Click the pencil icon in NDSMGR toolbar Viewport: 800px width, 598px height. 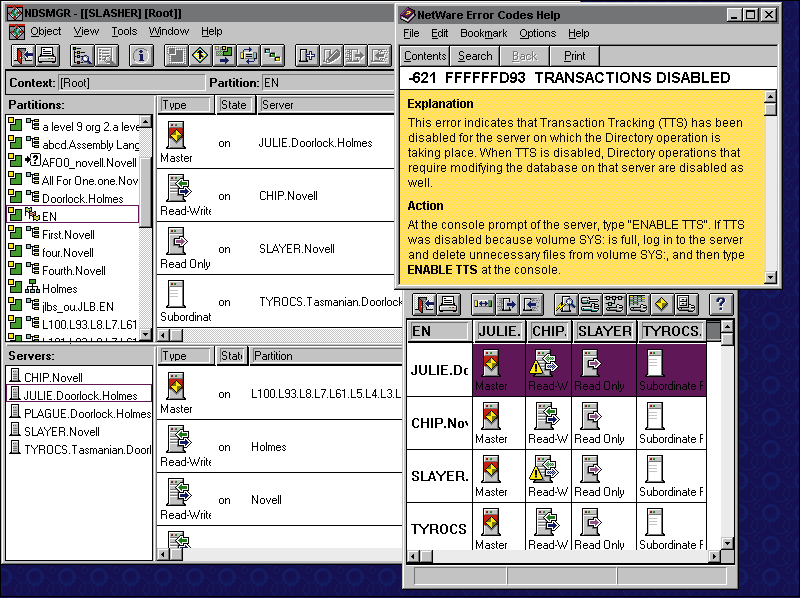pyautogui.click(x=331, y=56)
